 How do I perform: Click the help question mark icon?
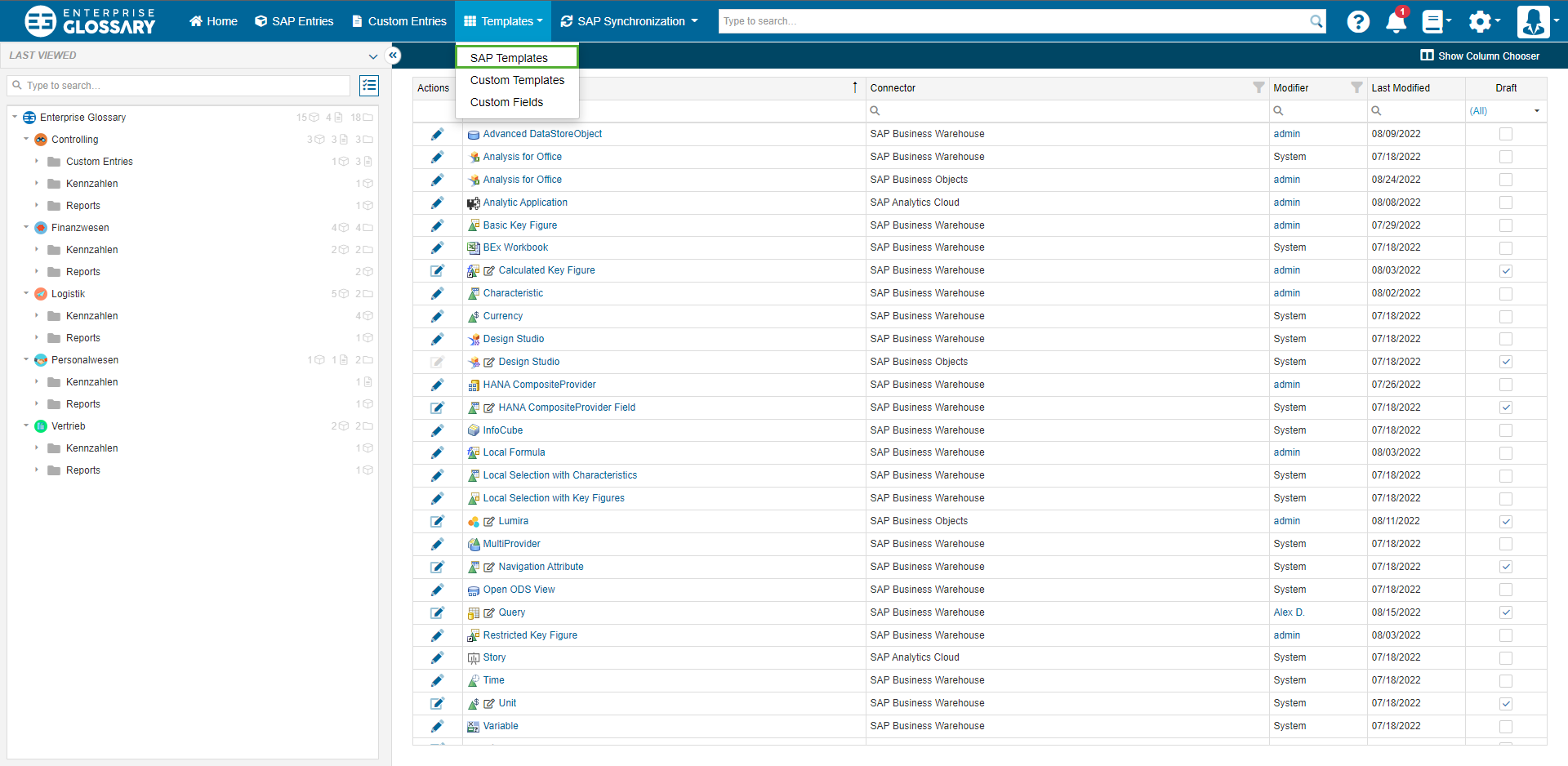[1358, 22]
